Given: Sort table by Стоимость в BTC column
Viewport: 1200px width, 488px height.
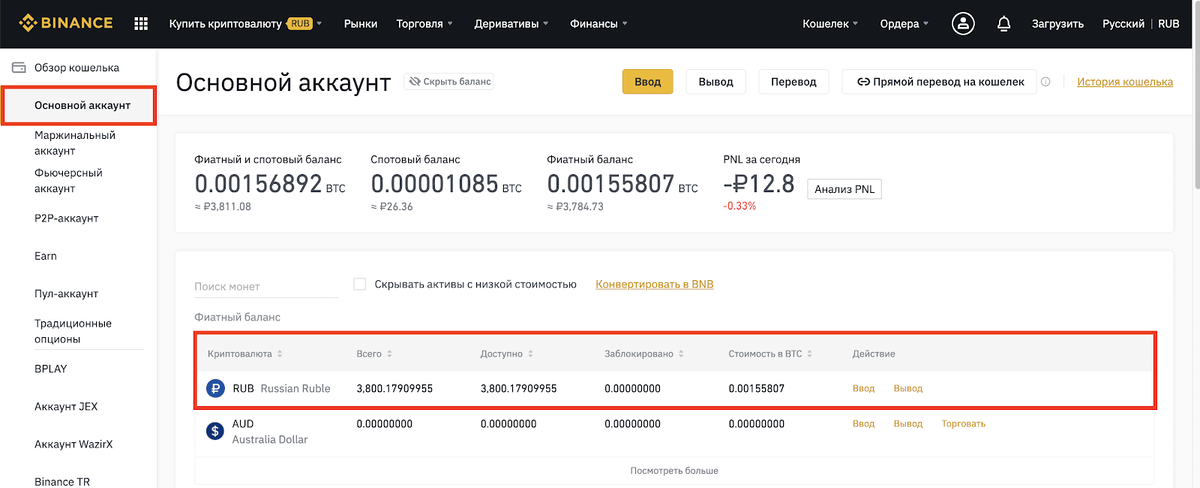Looking at the screenshot, I should (771, 354).
